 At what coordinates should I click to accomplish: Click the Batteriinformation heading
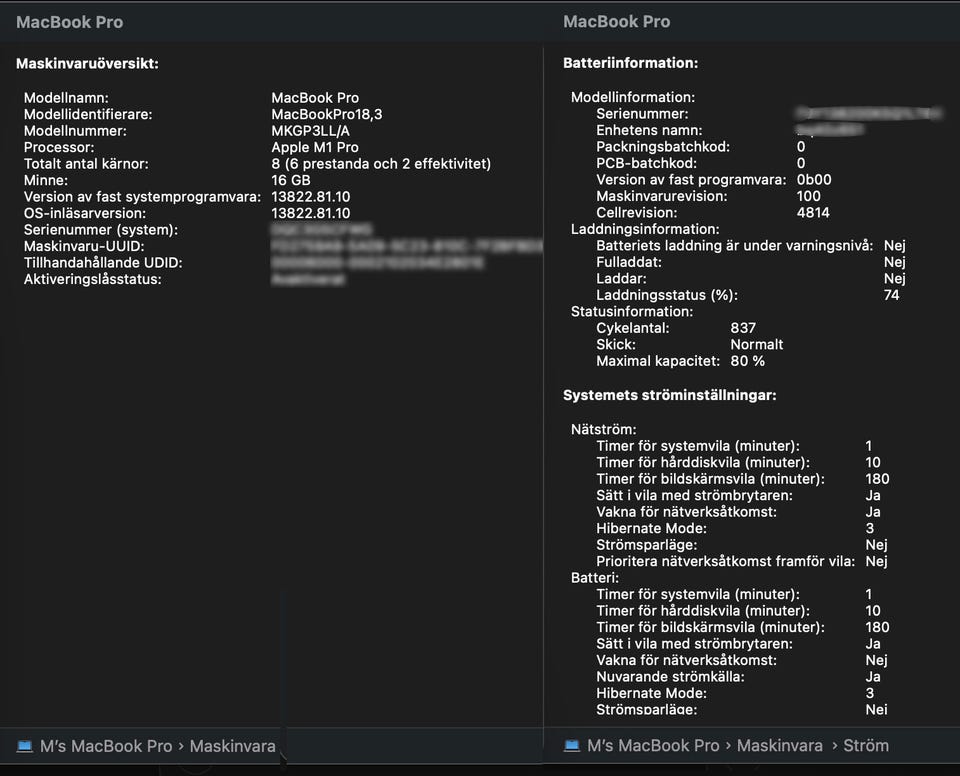click(x=630, y=63)
